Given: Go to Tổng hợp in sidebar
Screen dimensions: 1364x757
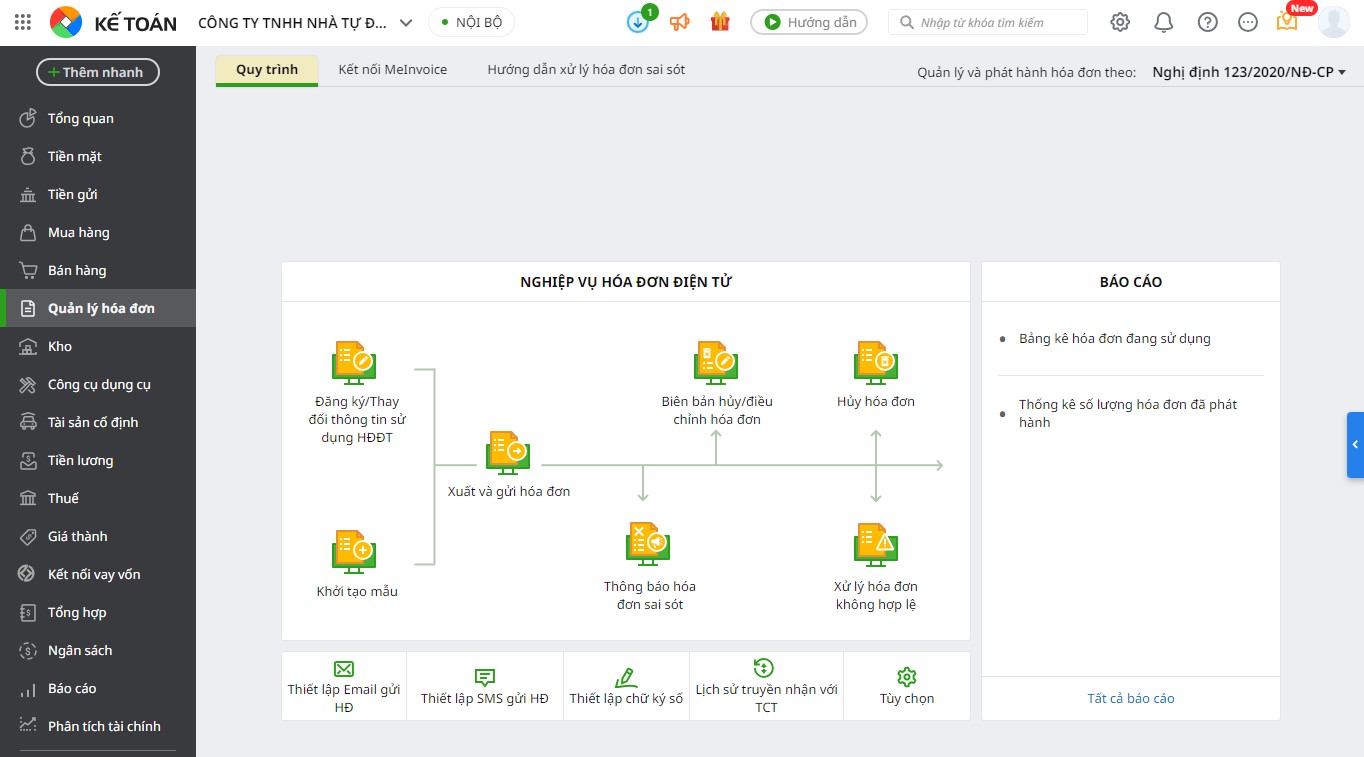Looking at the screenshot, I should coord(98,612).
